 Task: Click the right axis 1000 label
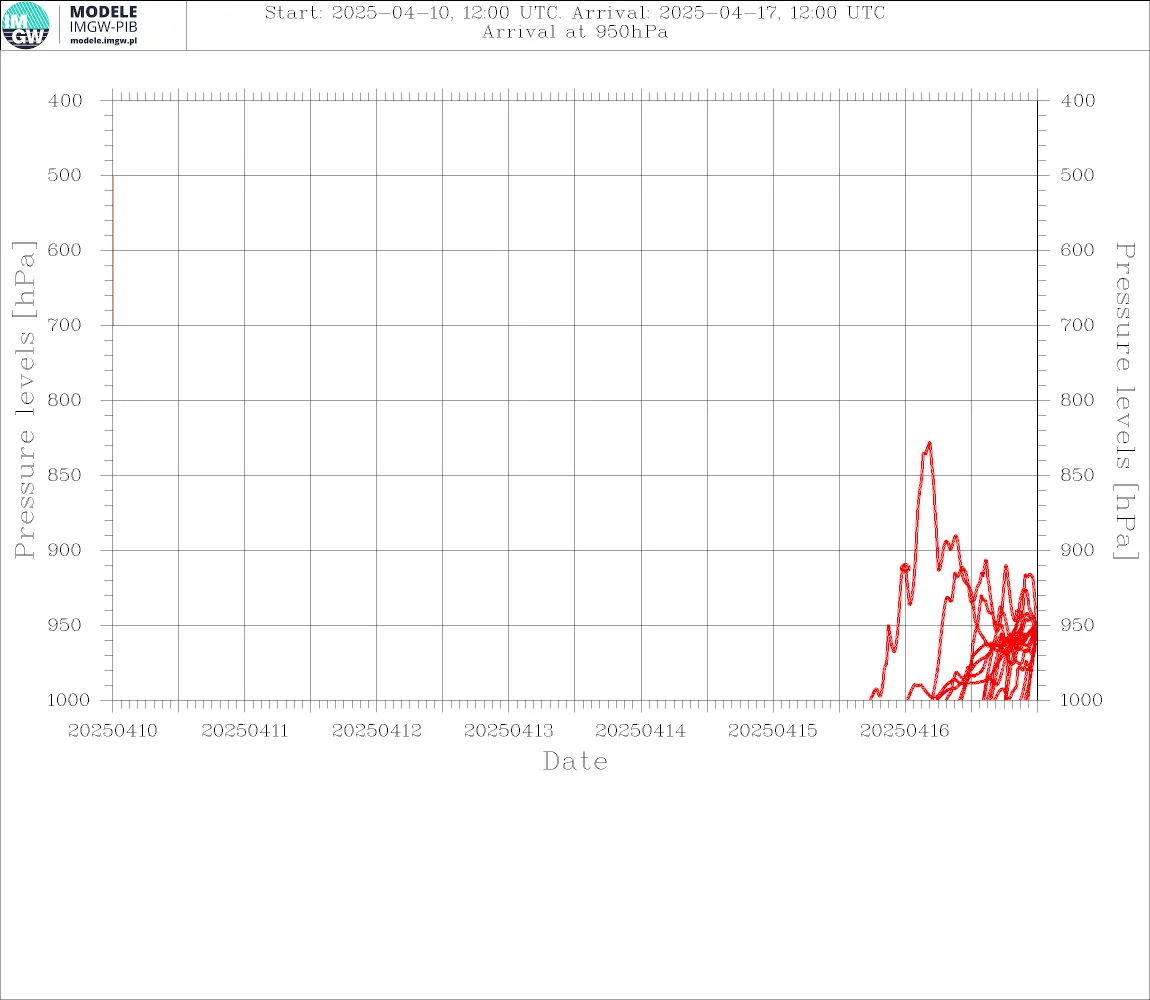[1081, 700]
